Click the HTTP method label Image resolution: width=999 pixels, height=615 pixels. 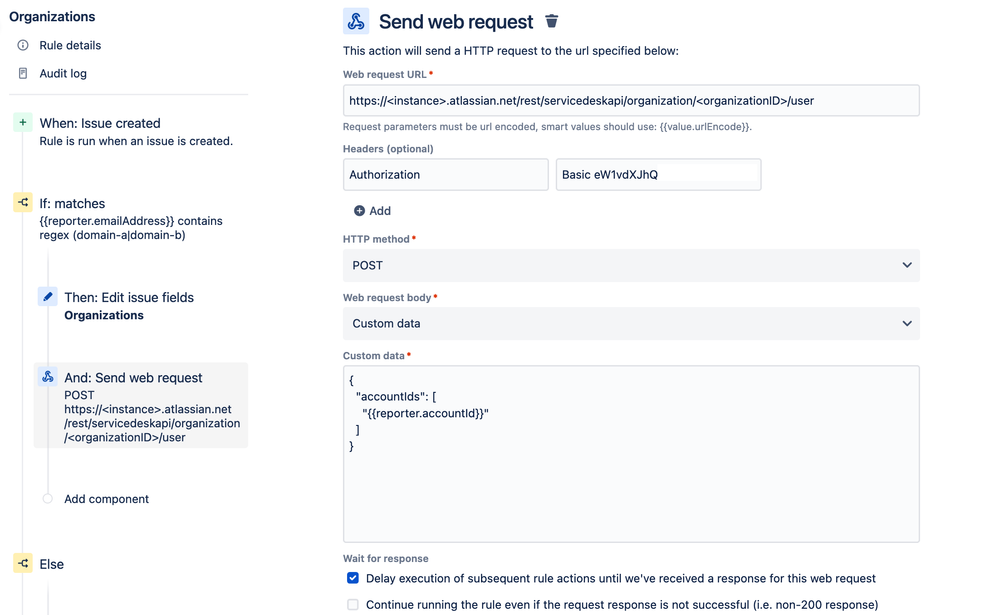coord(376,239)
